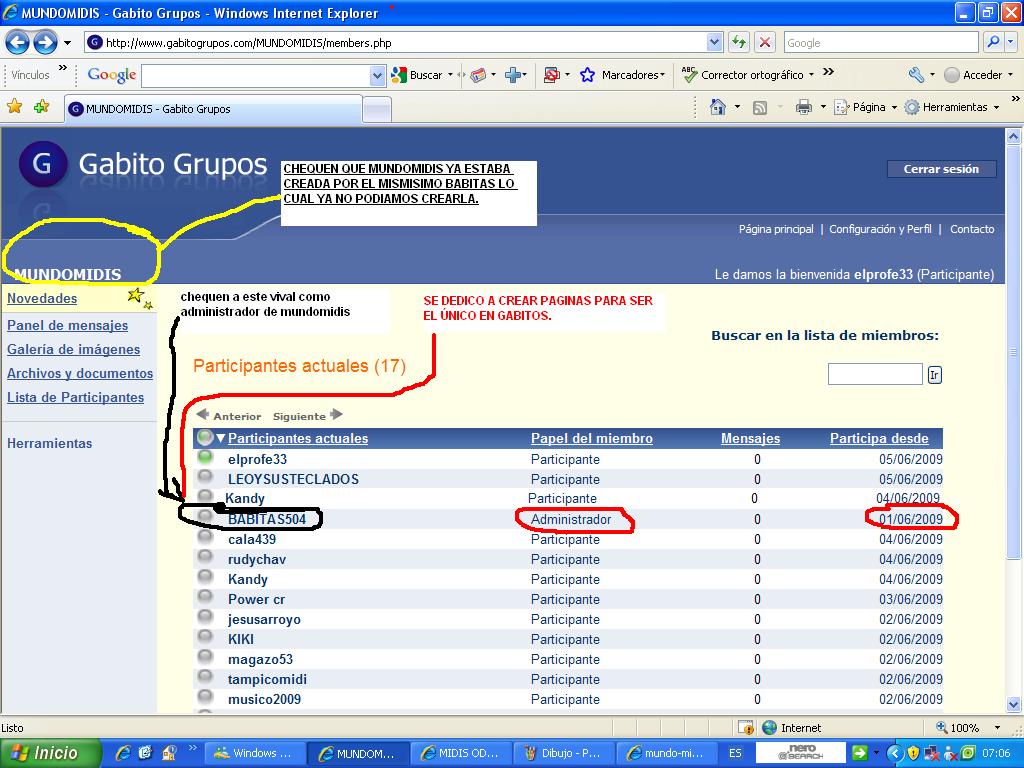Sort by Papel del miembro column
The height and width of the screenshot is (768, 1024).
(592, 438)
